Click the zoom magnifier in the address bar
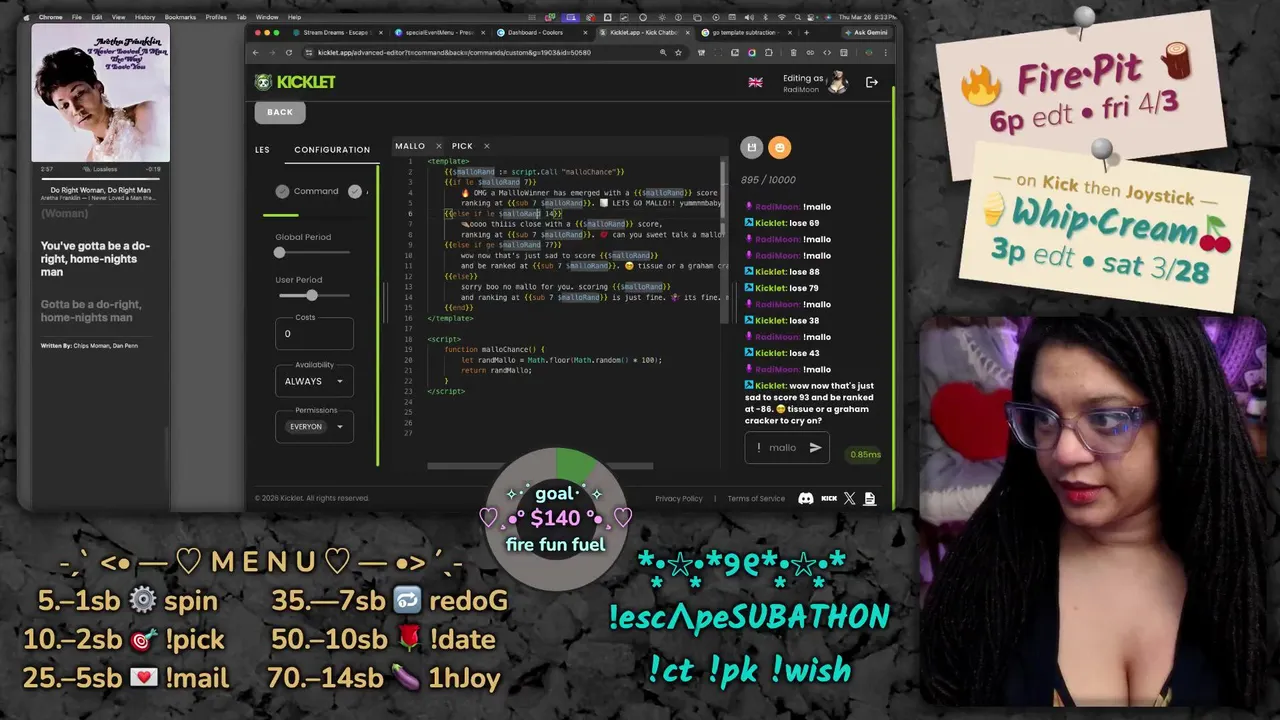 (x=663, y=52)
